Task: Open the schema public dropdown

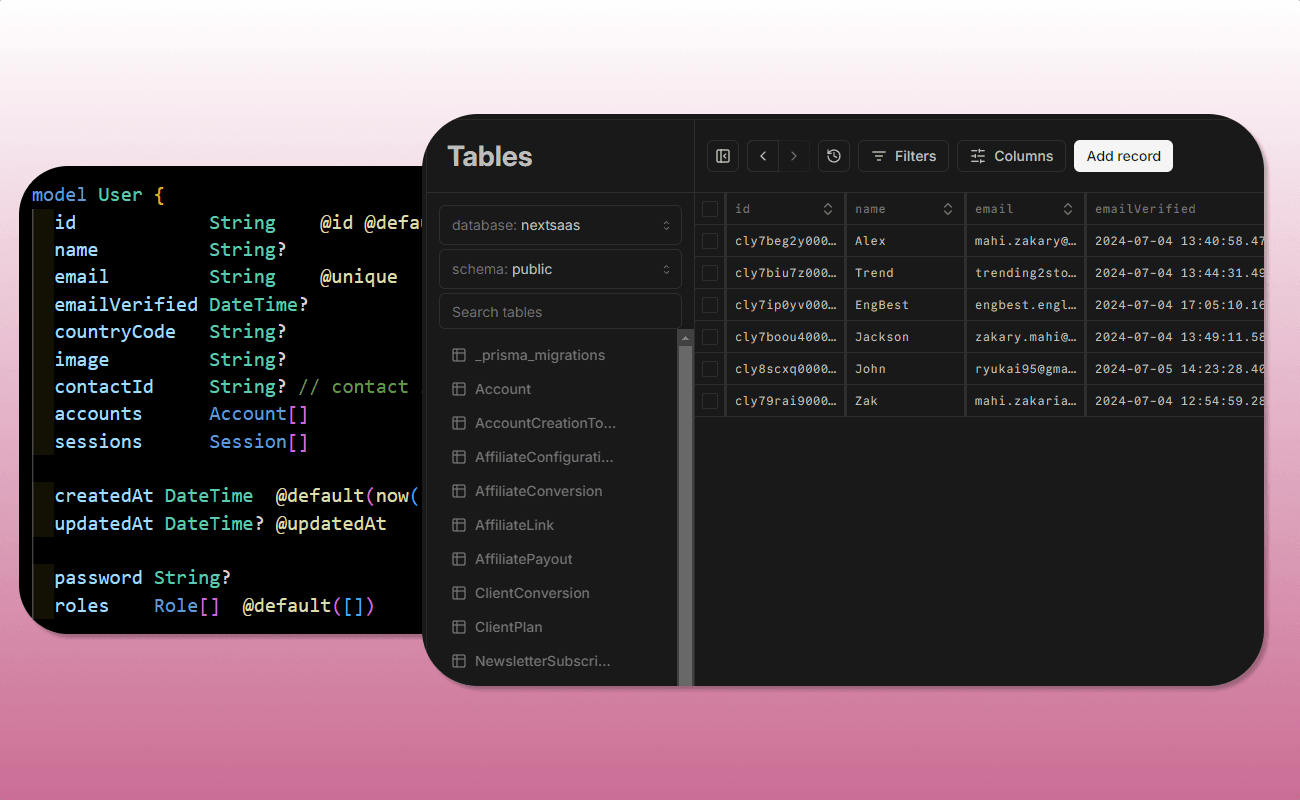Action: pos(560,269)
